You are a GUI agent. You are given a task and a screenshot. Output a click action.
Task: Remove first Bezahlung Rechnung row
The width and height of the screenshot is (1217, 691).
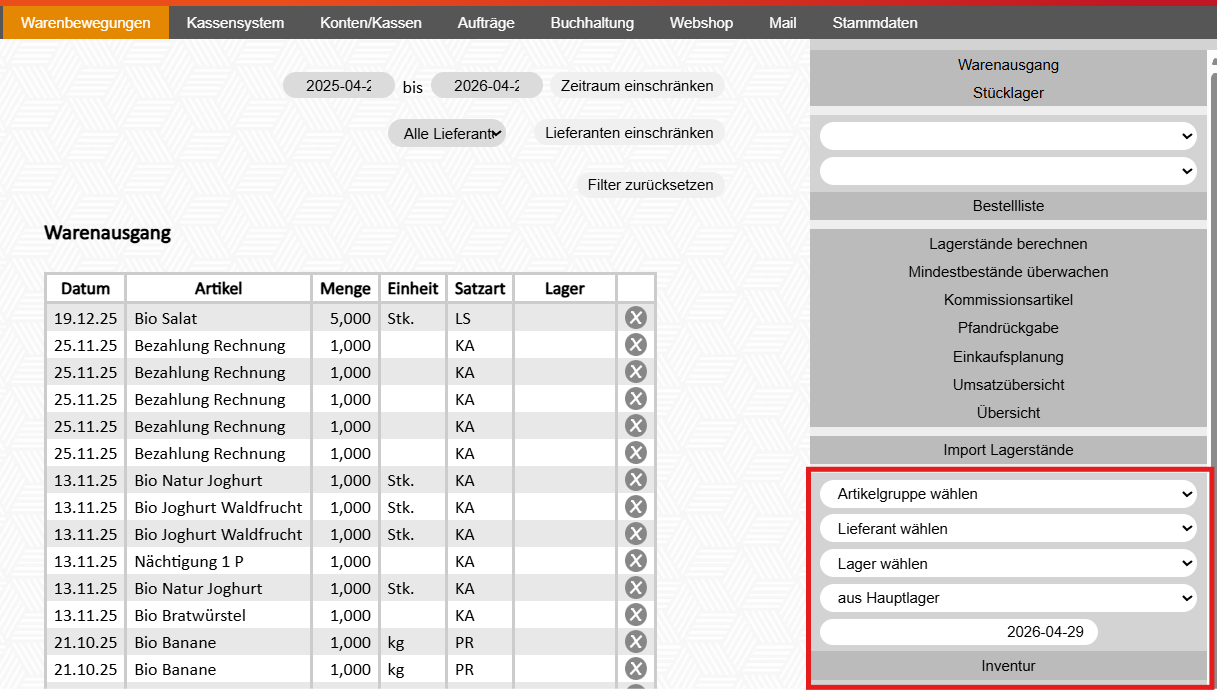[x=636, y=345]
